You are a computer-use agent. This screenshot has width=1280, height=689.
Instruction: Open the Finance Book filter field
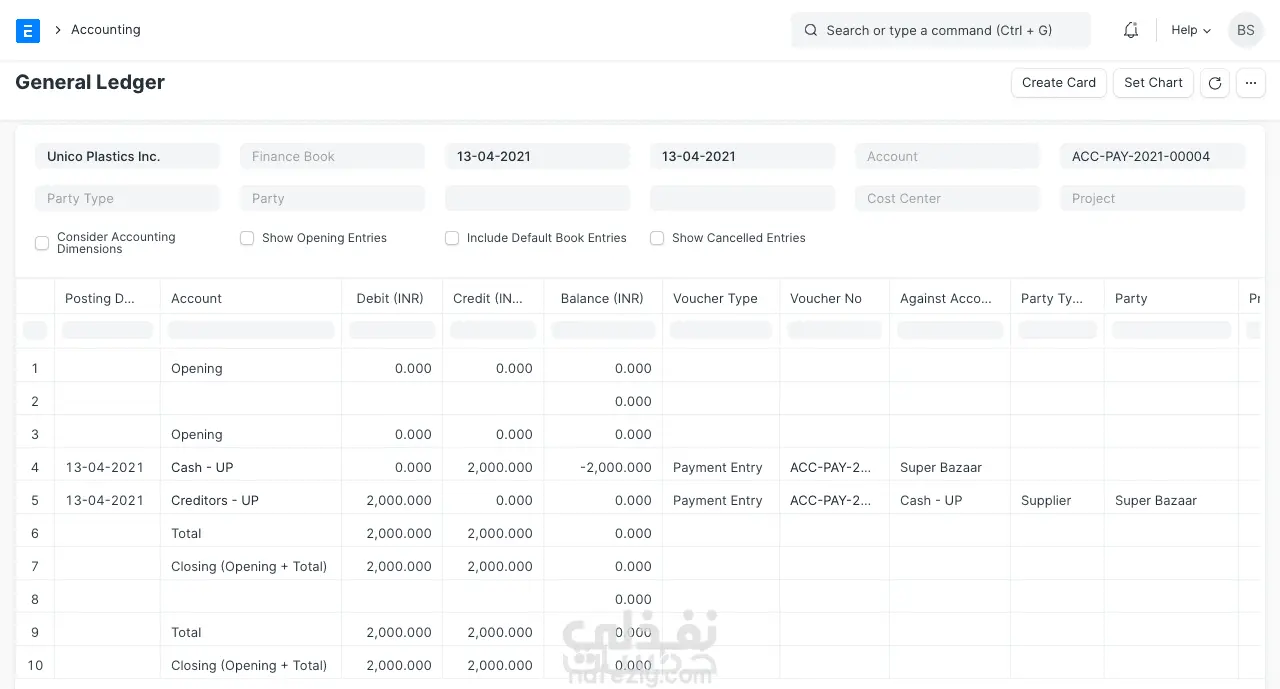[x=332, y=156]
